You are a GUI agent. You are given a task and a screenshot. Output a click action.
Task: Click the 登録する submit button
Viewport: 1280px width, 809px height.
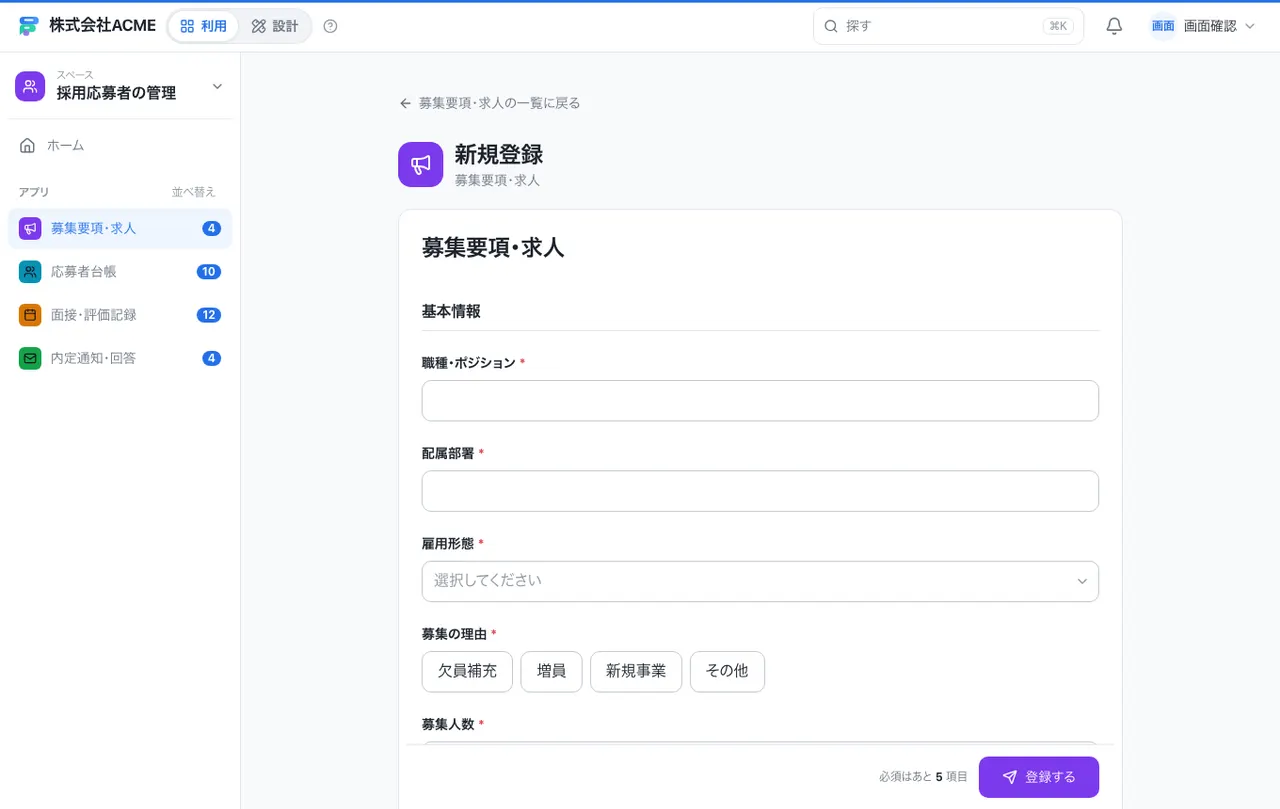[1039, 777]
